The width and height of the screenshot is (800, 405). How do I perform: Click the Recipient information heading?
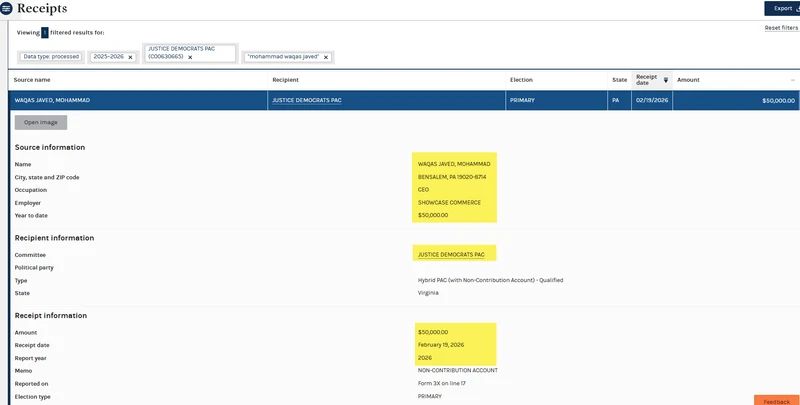54,238
